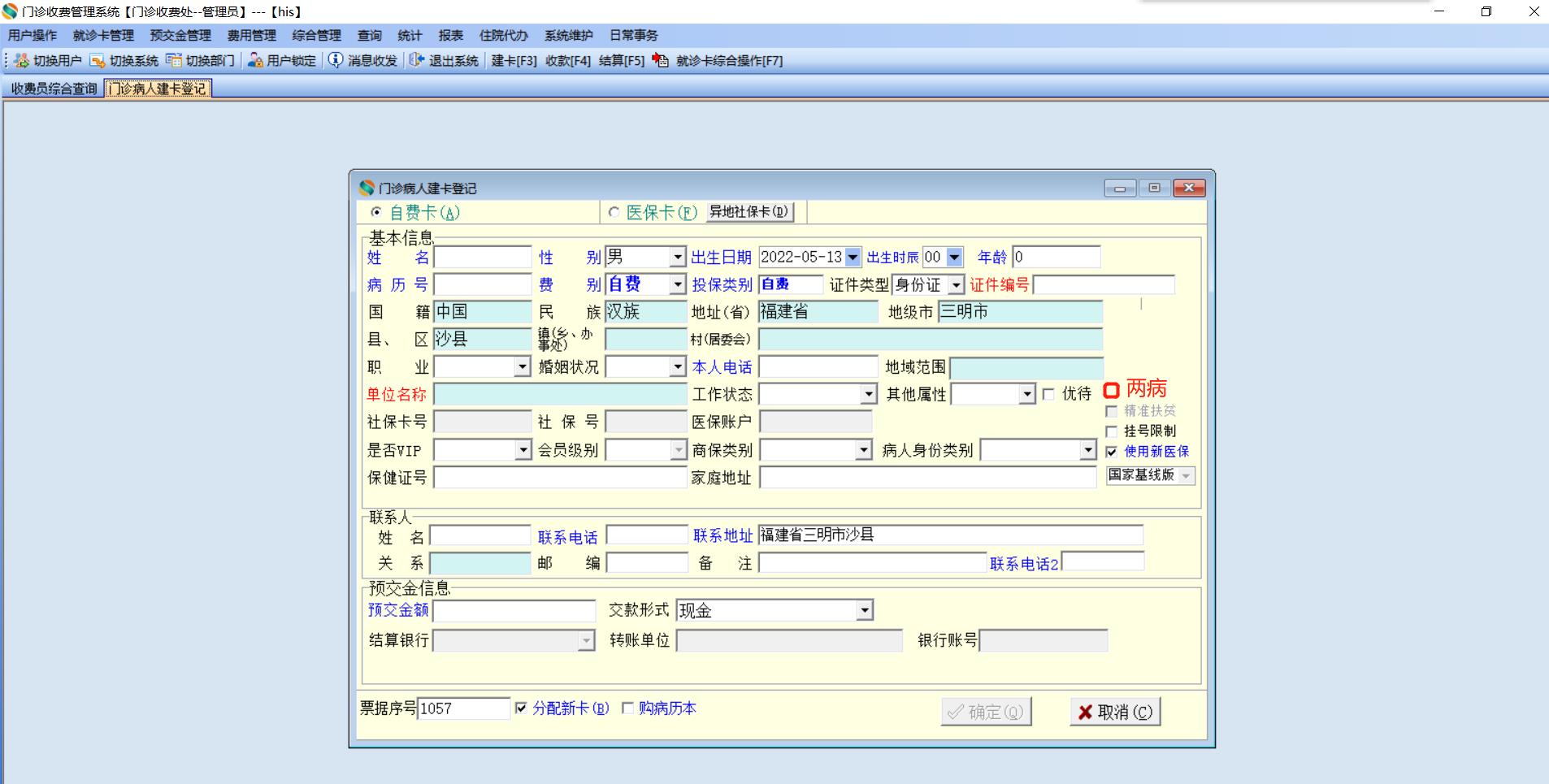Image resolution: width=1549 pixels, height=784 pixels.
Task: Click 结算[F5] in the toolbar
Action: pos(621,61)
